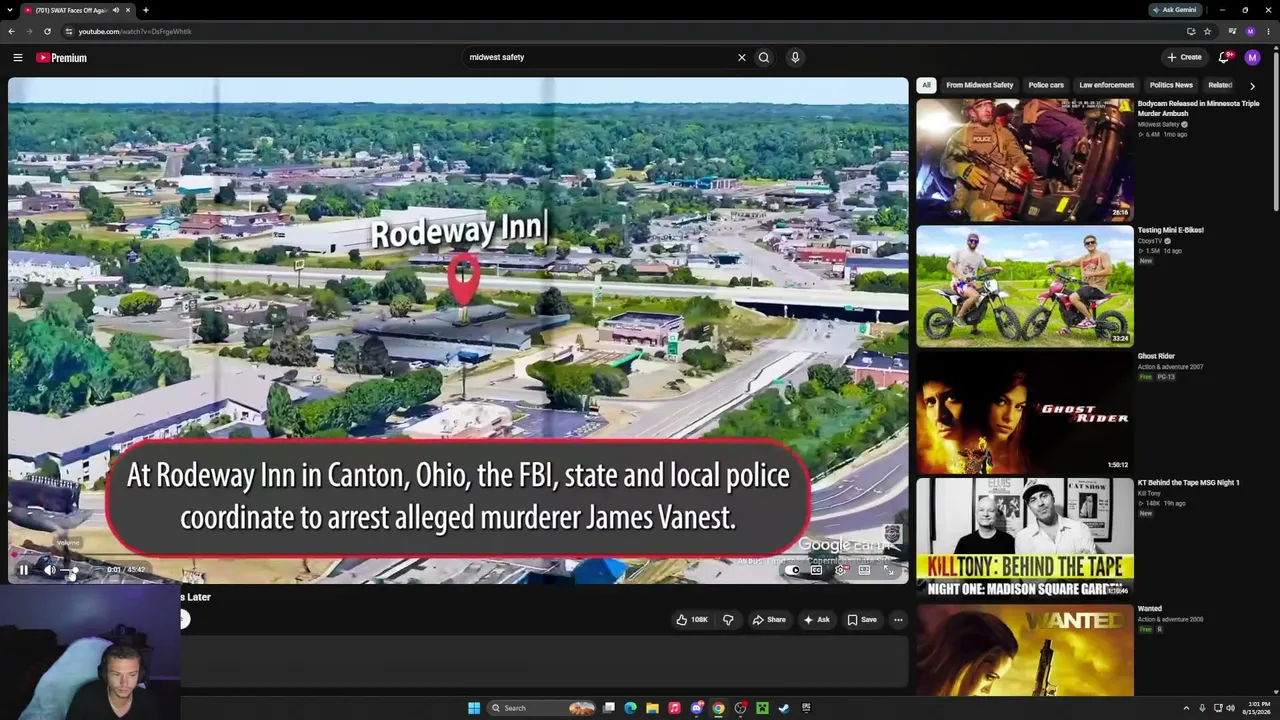Screen dimensions: 1280x720
Task: Open File Explorer from taskbar
Action: pos(652,708)
